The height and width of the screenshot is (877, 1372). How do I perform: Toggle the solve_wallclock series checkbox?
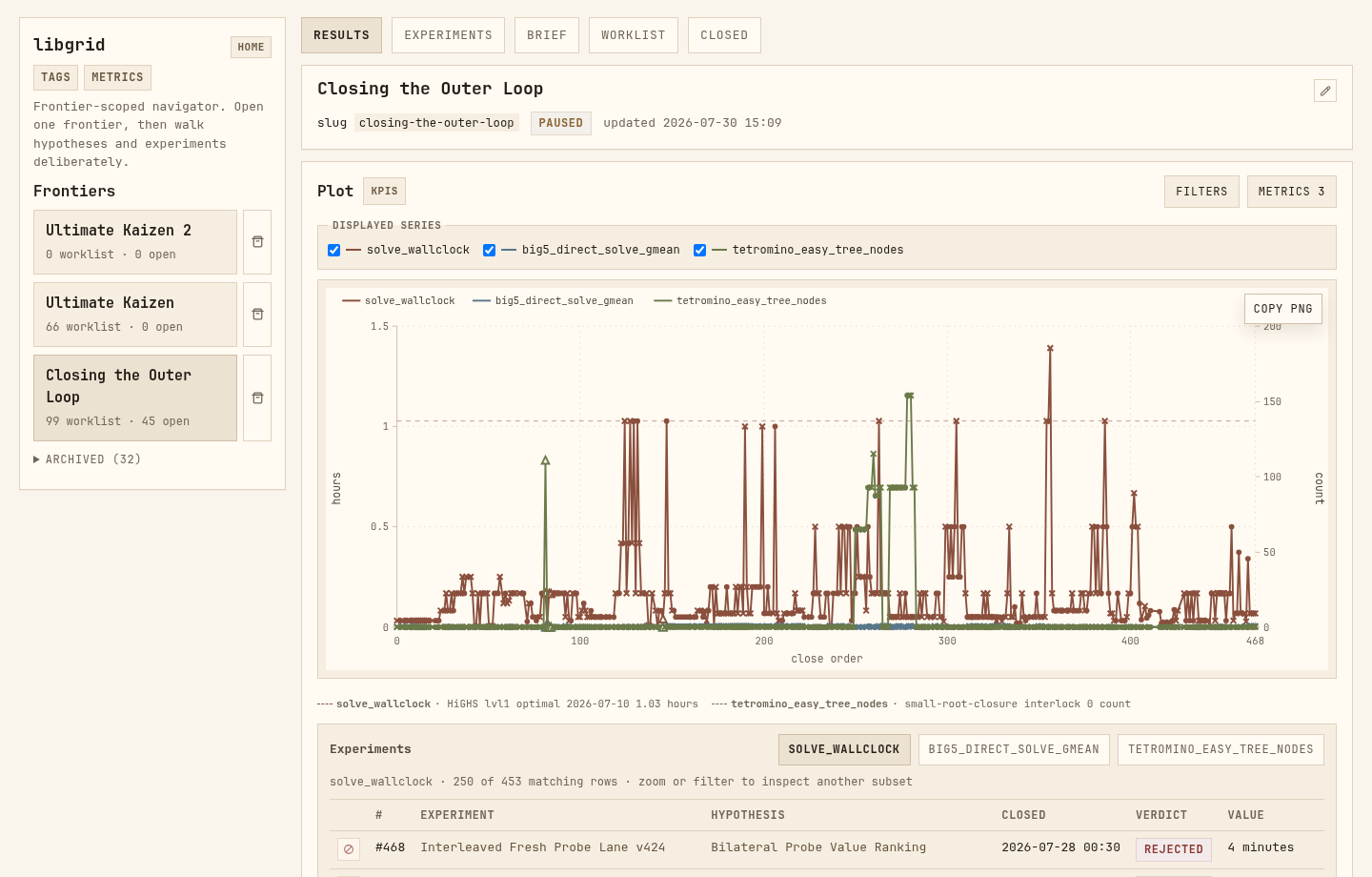point(333,250)
